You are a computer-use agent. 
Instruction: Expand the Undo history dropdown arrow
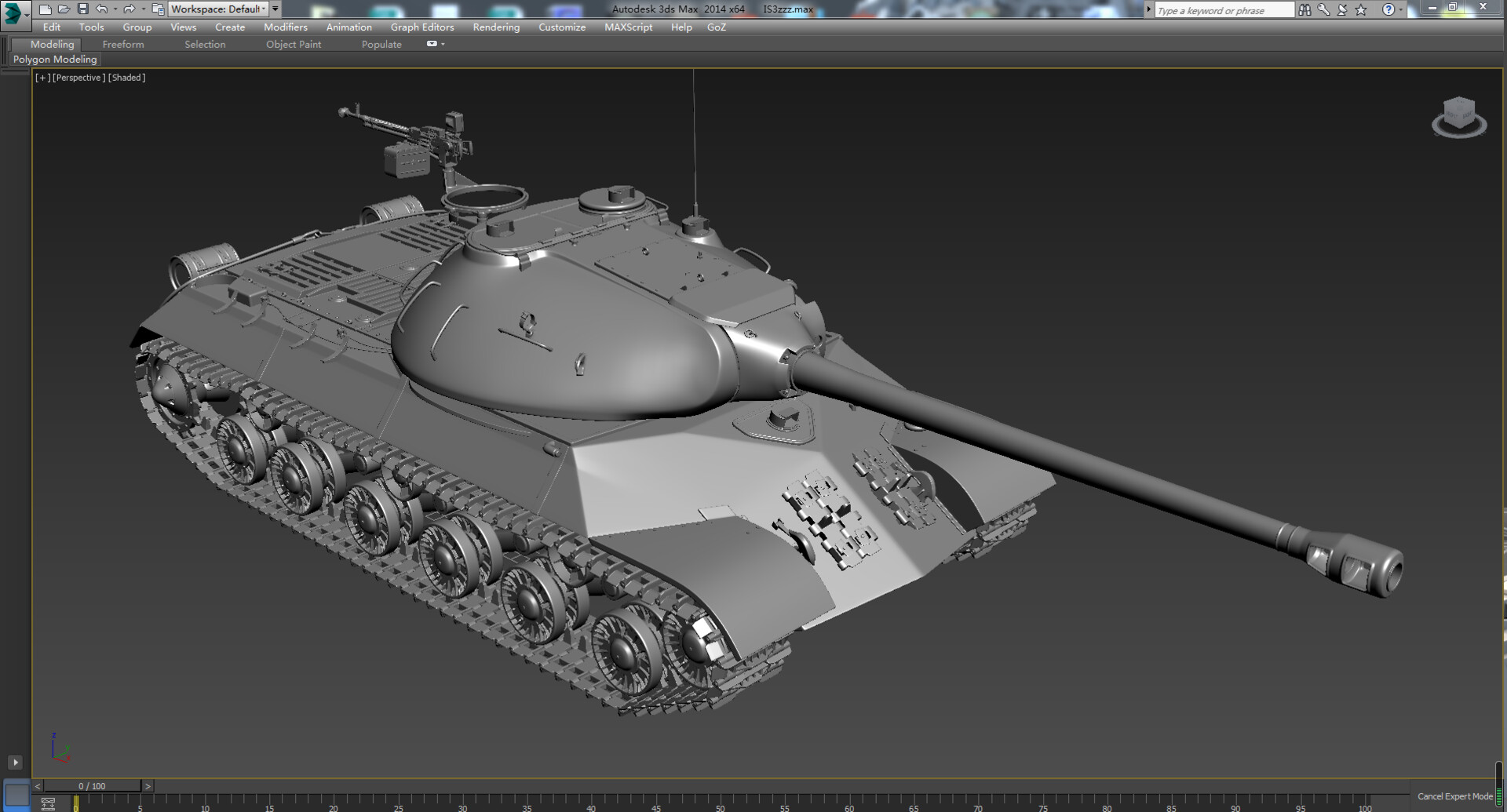coord(115,9)
